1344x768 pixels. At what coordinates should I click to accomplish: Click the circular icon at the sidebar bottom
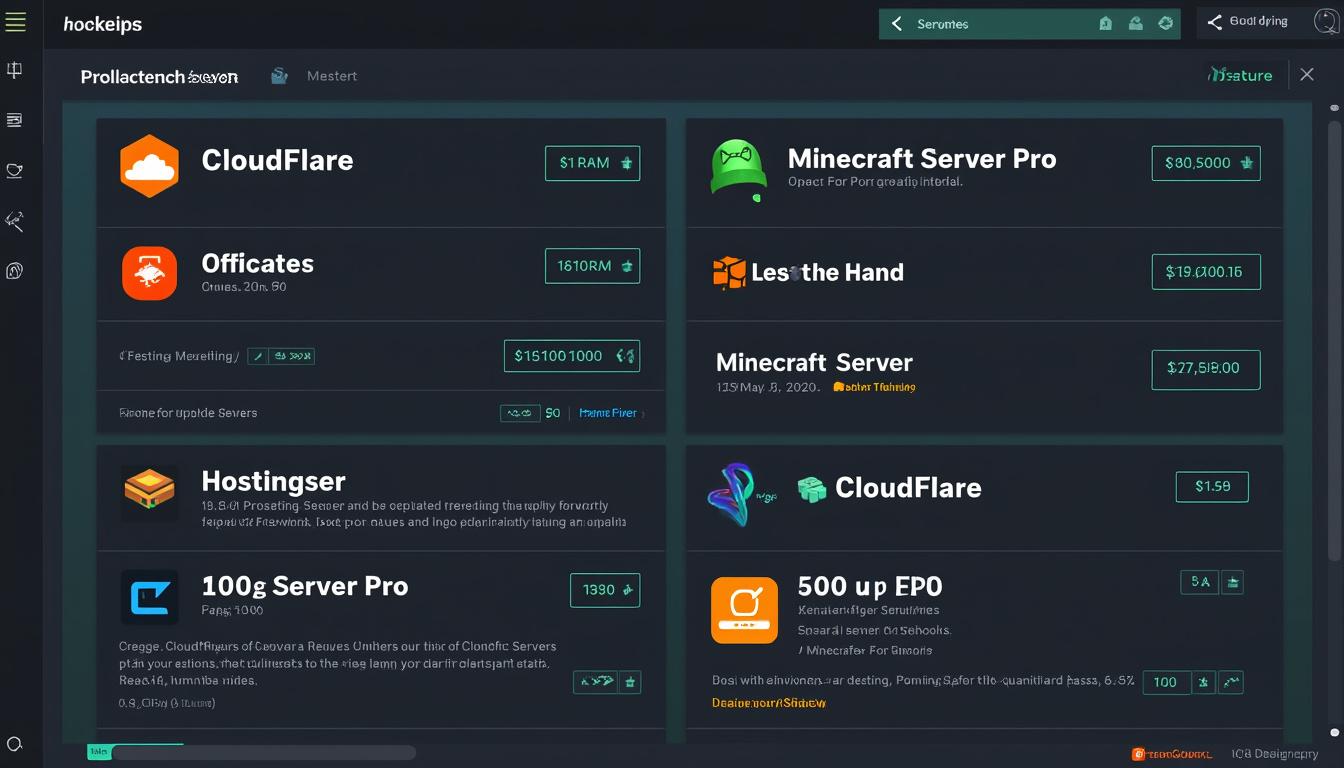15,744
